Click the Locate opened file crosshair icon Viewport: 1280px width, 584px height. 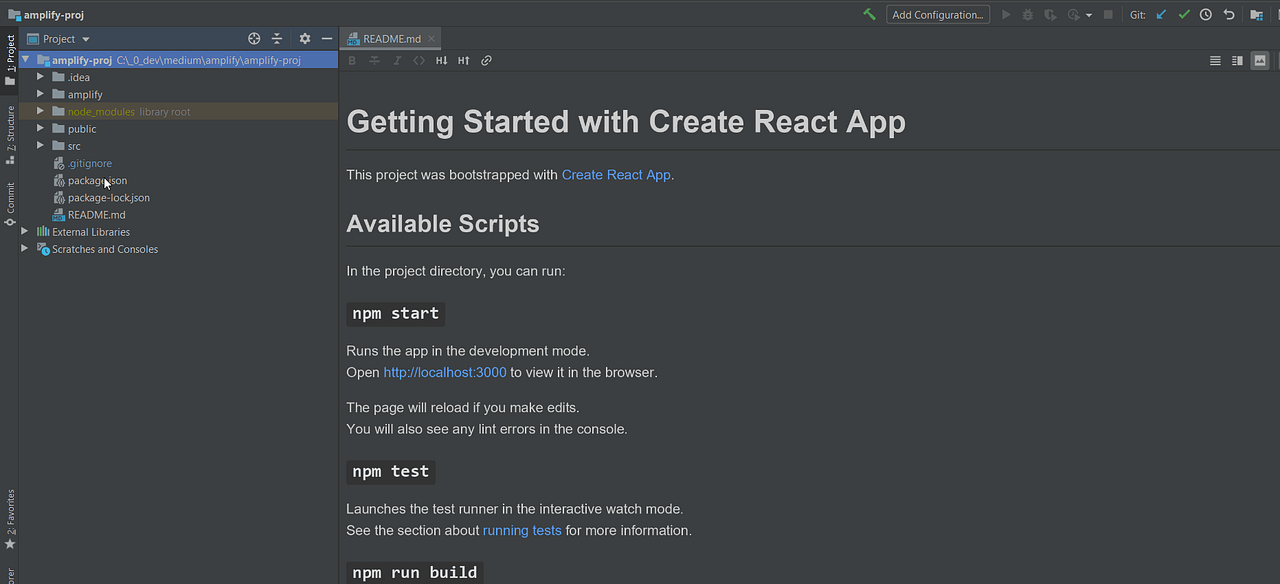[254, 39]
